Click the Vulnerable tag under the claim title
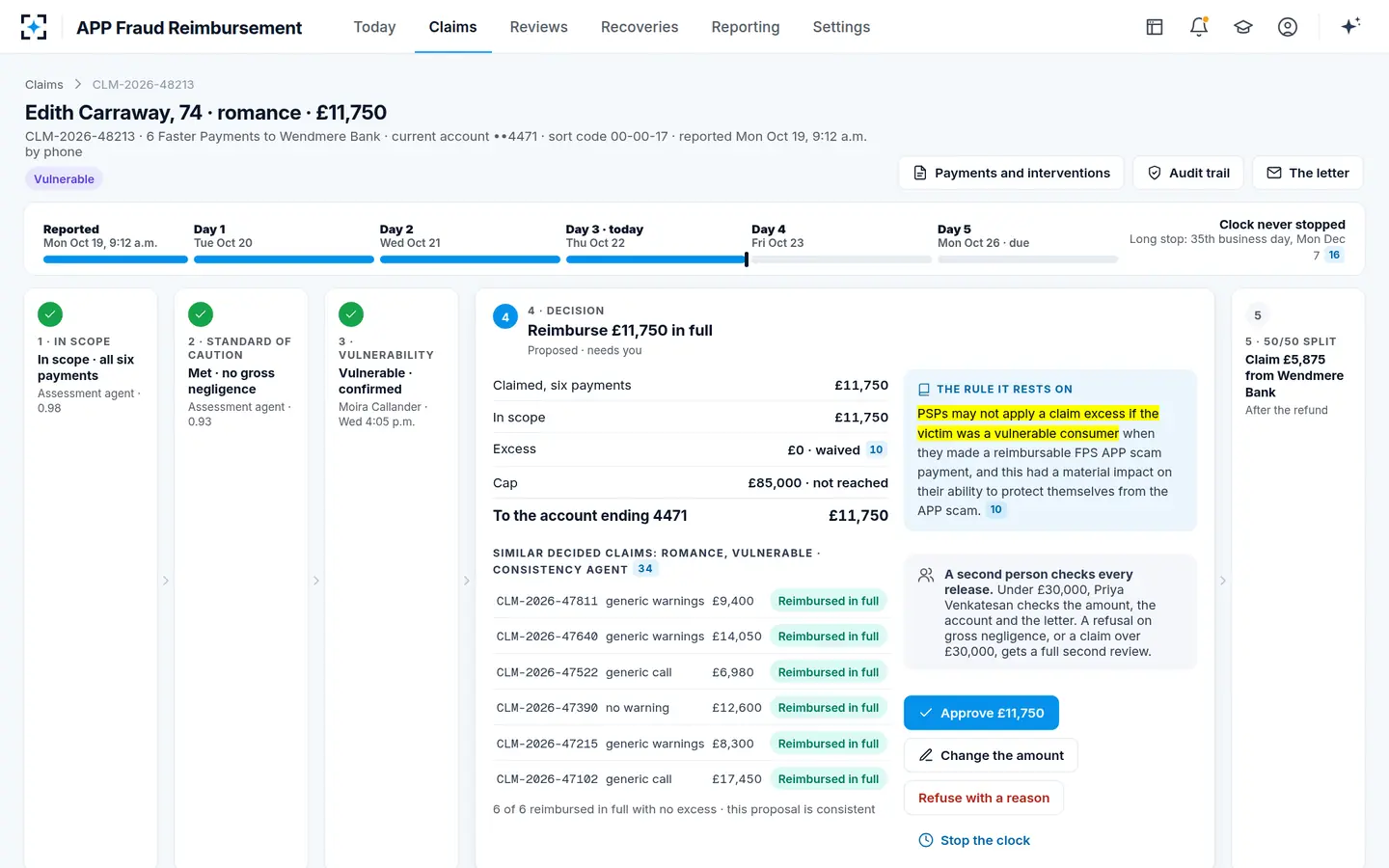This screenshot has width=1389, height=868. pos(64,178)
